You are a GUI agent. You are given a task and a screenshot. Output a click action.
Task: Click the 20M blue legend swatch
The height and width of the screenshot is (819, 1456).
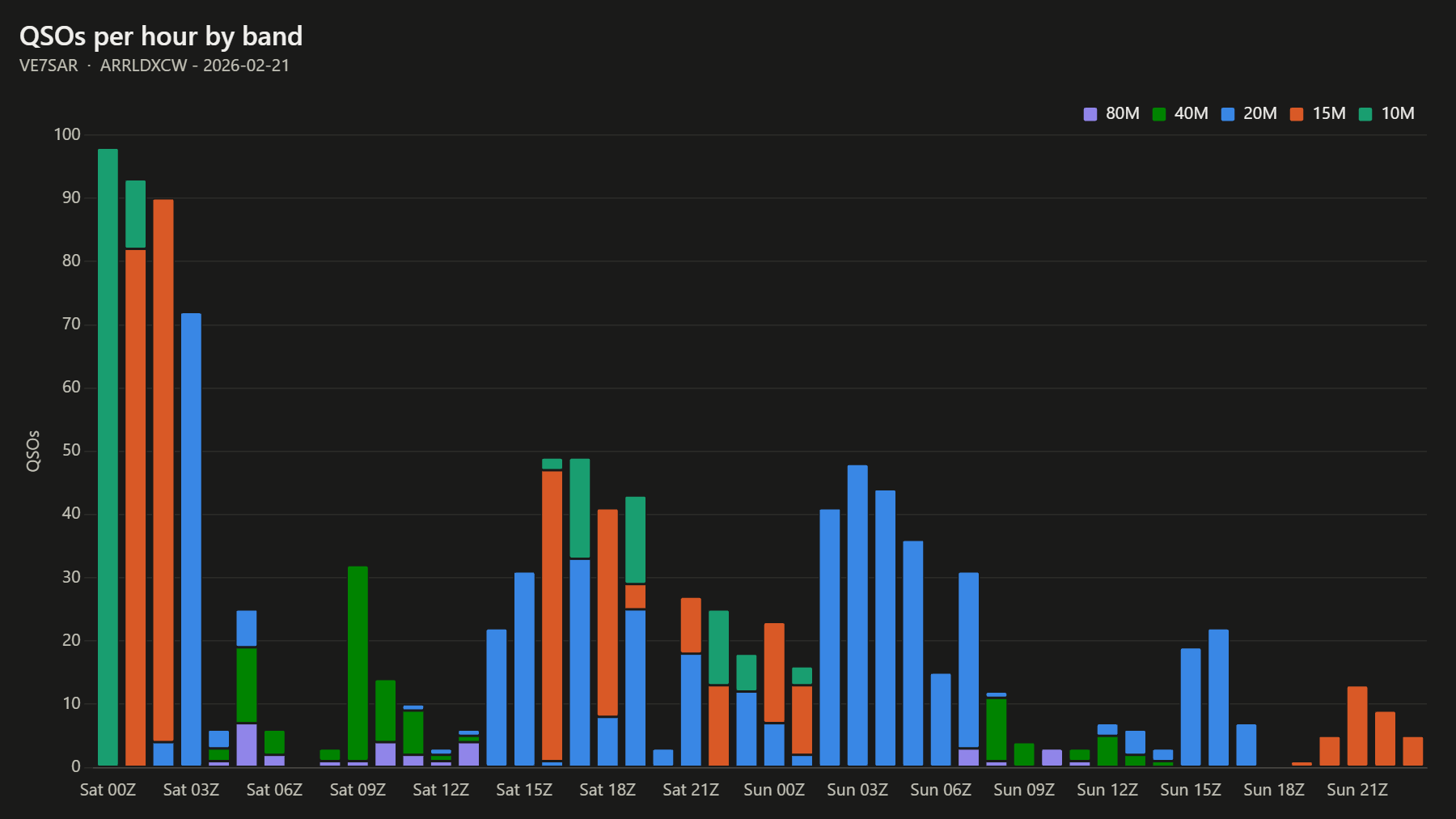pyautogui.click(x=1228, y=114)
